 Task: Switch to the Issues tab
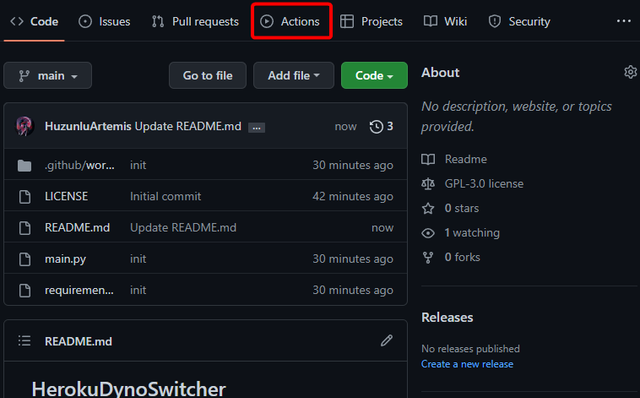pyautogui.click(x=104, y=21)
